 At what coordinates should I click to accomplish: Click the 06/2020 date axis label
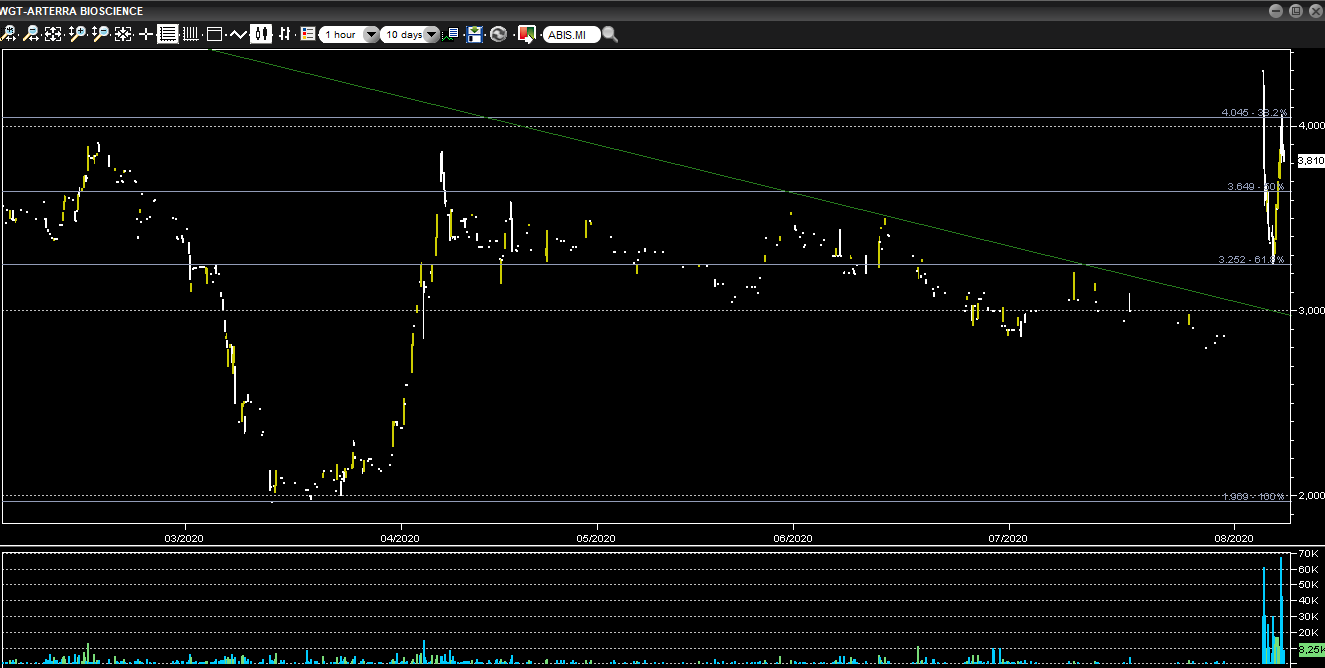[793, 538]
